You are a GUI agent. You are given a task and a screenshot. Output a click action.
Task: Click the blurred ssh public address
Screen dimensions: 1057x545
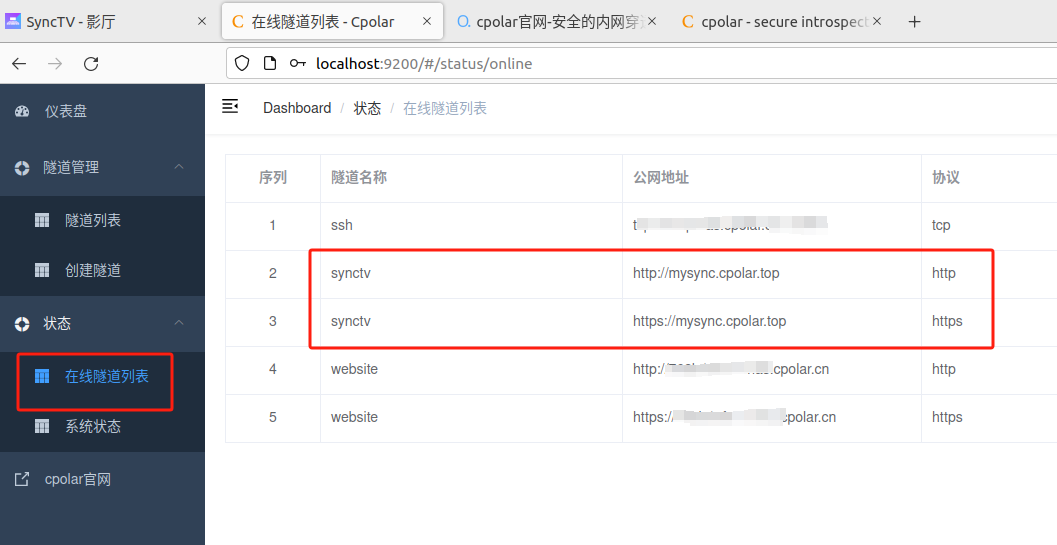(730, 225)
